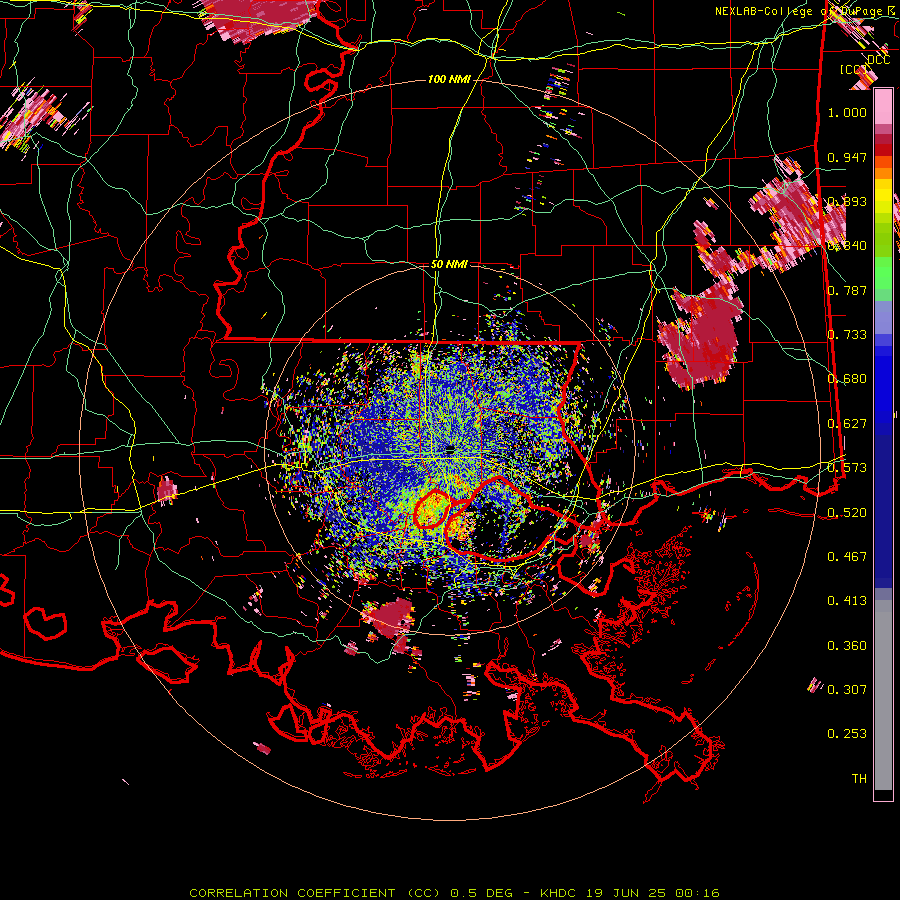Click the 50 NMI range ring label
The height and width of the screenshot is (900, 900).
[x=449, y=264]
